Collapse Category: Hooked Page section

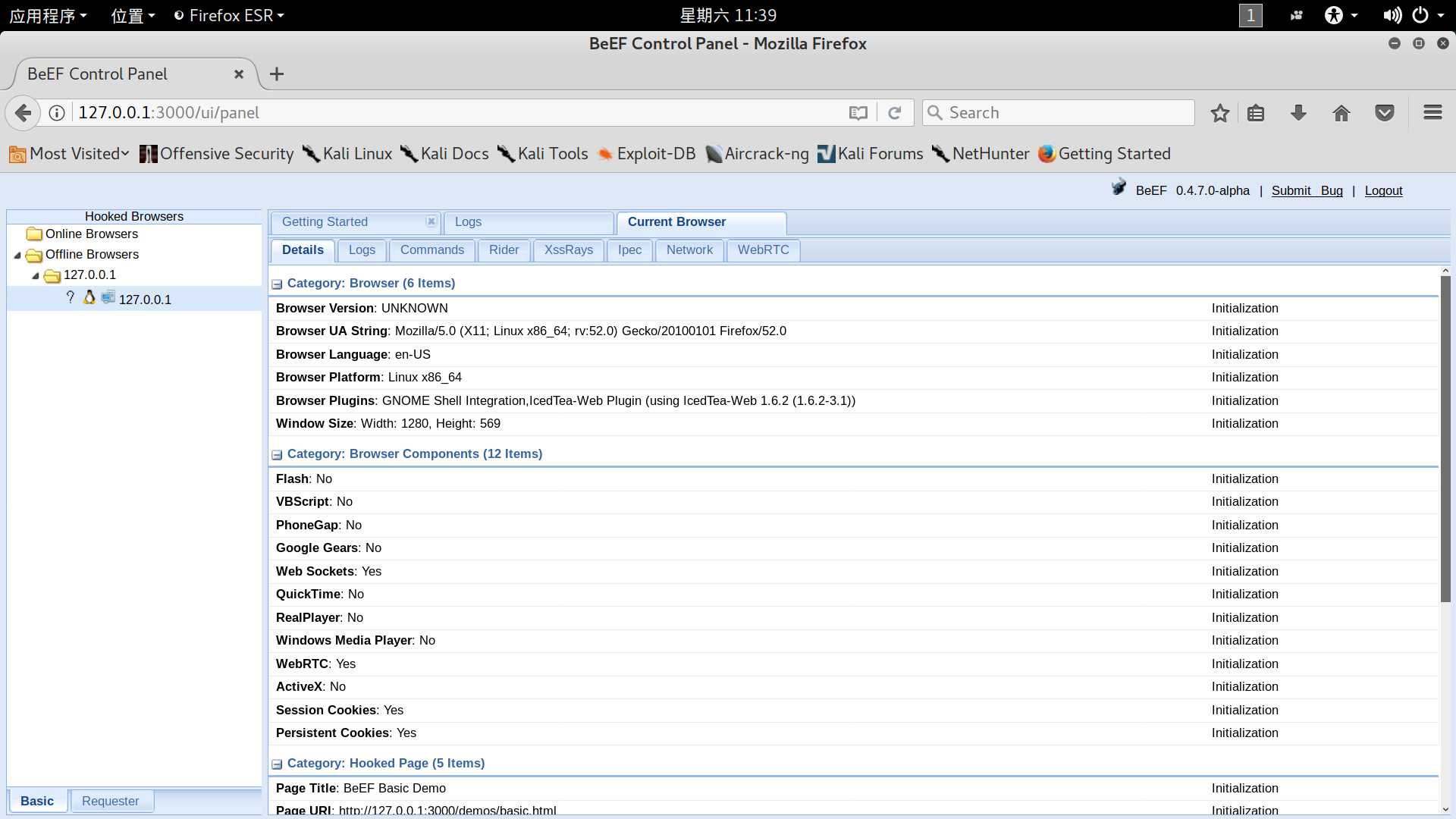pyautogui.click(x=277, y=764)
